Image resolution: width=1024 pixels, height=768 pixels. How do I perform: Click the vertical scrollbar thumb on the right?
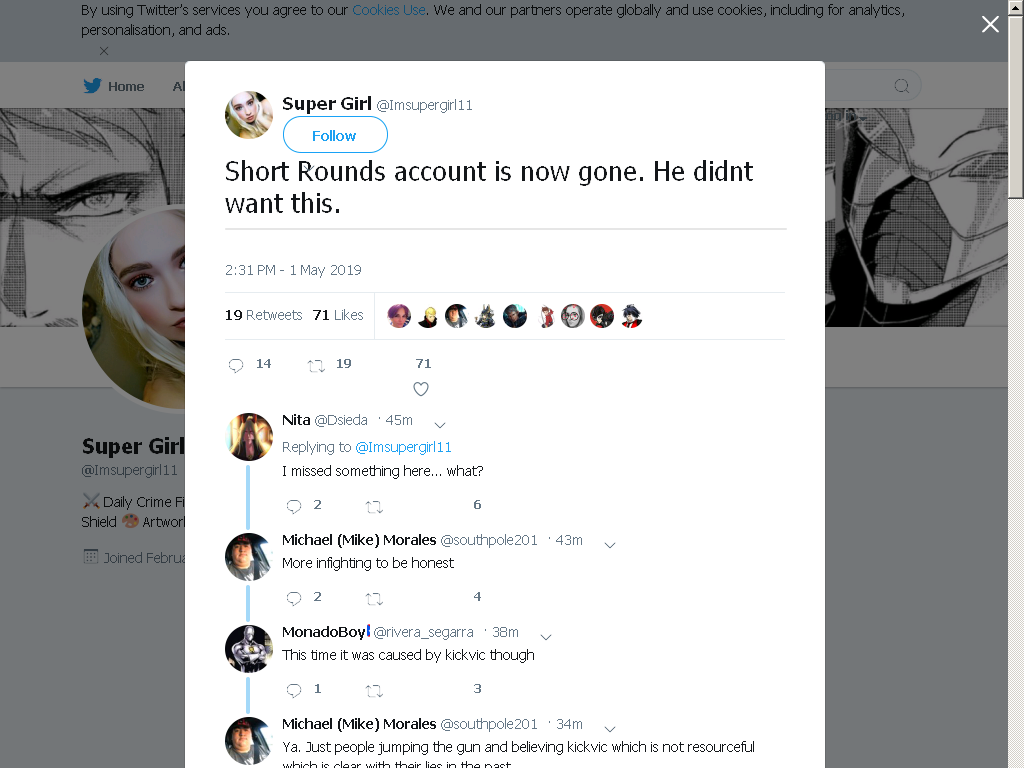[x=1016, y=106]
